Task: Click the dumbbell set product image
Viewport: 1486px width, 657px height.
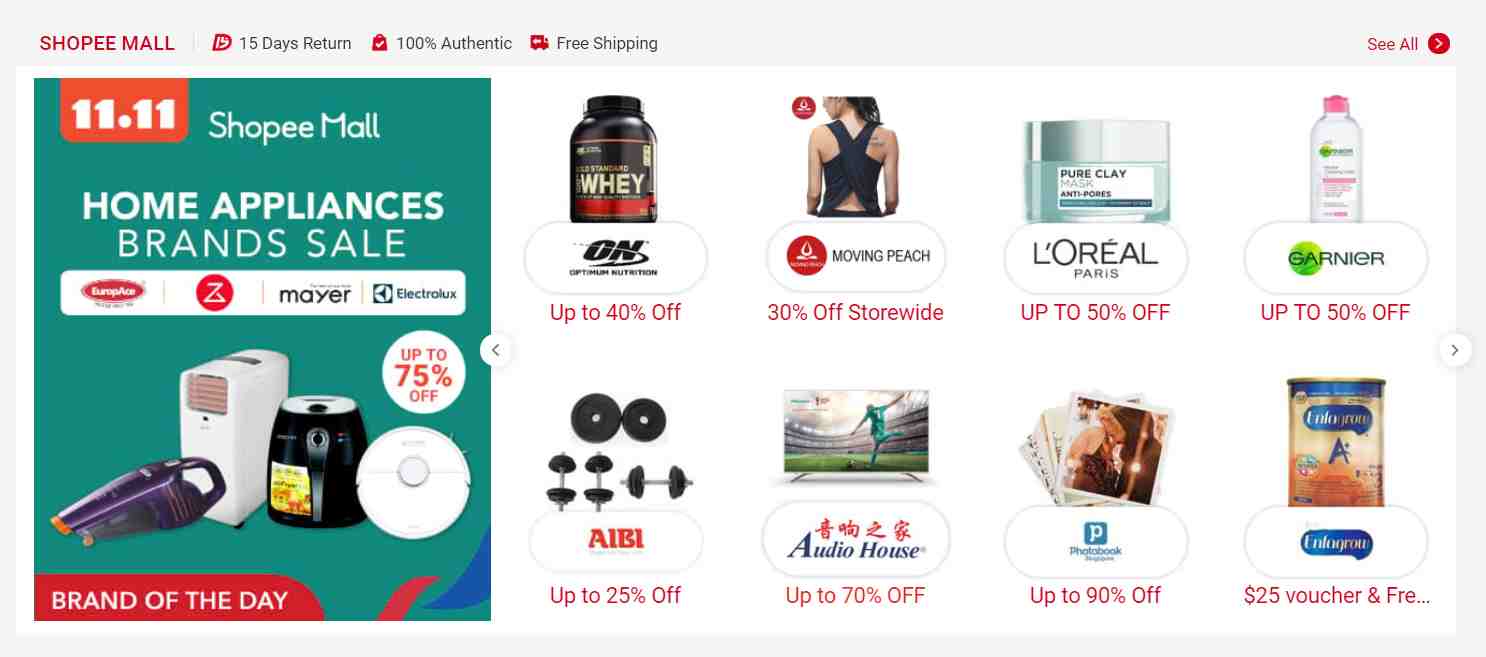Action: 614,450
